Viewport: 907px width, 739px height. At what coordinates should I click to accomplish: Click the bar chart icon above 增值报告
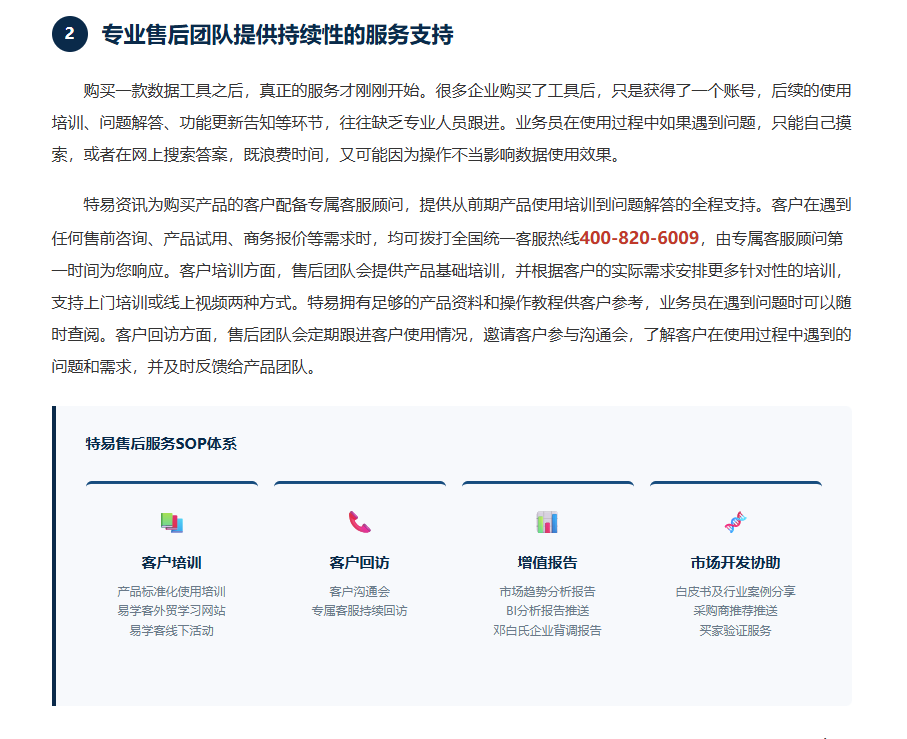pos(547,522)
